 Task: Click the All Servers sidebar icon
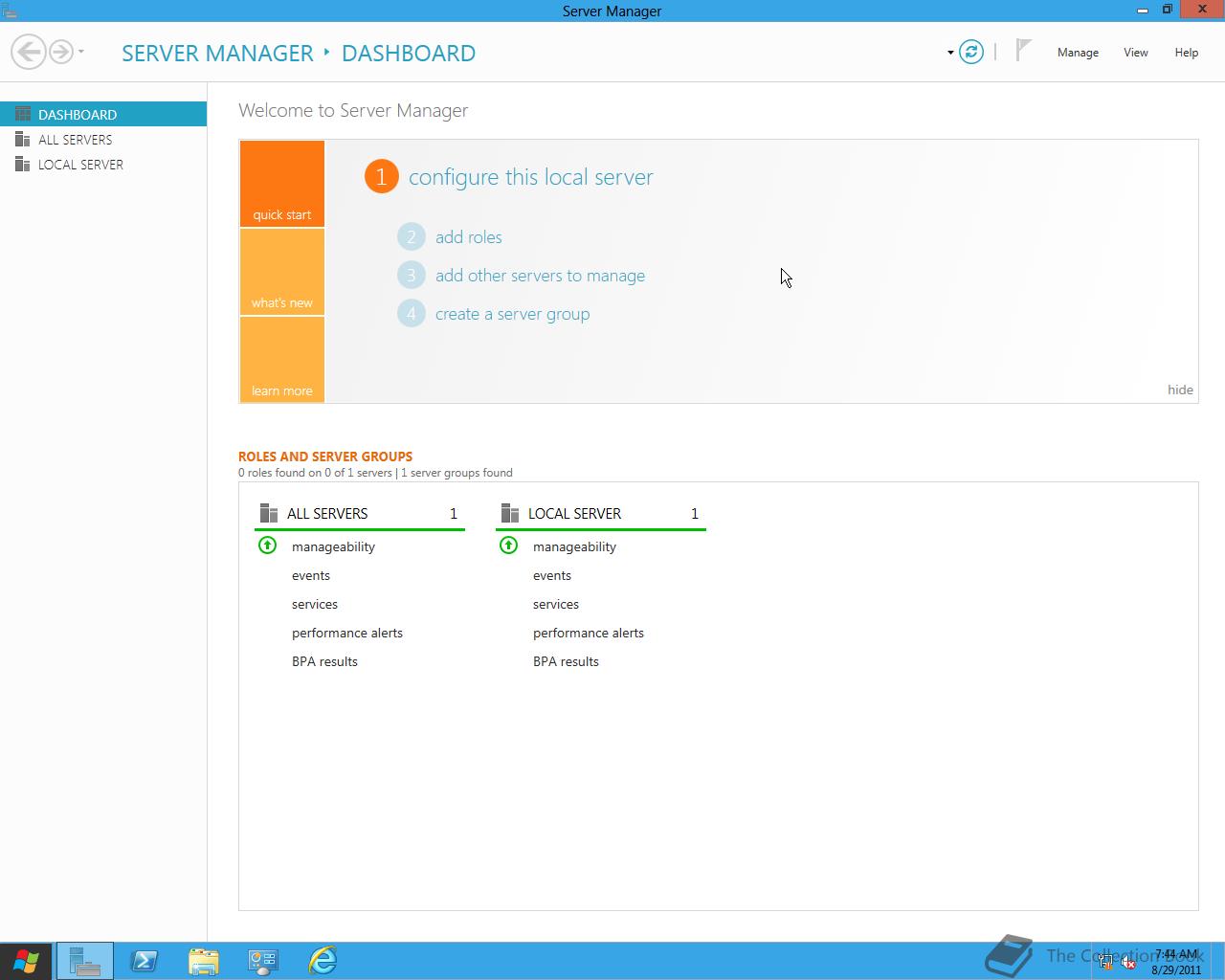23,140
